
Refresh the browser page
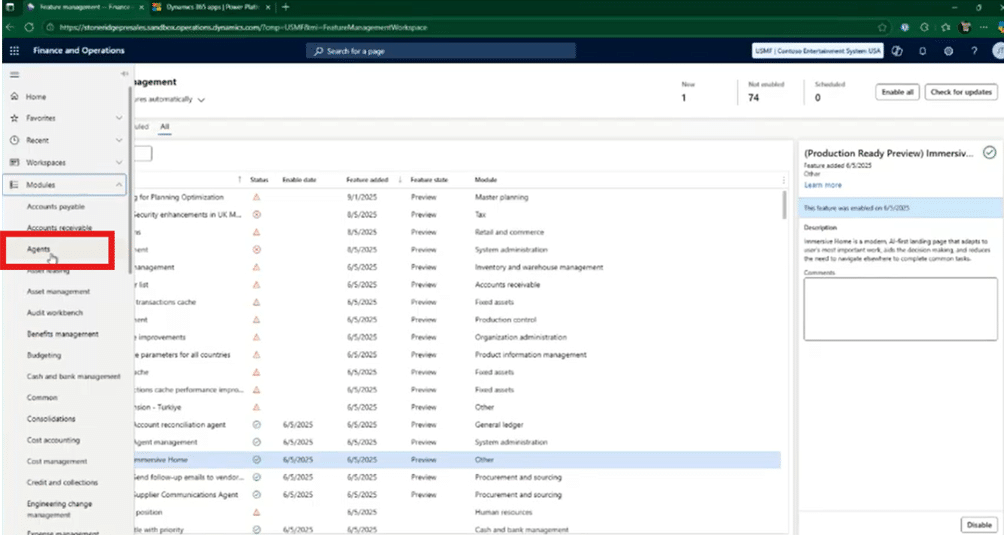(x=29, y=27)
